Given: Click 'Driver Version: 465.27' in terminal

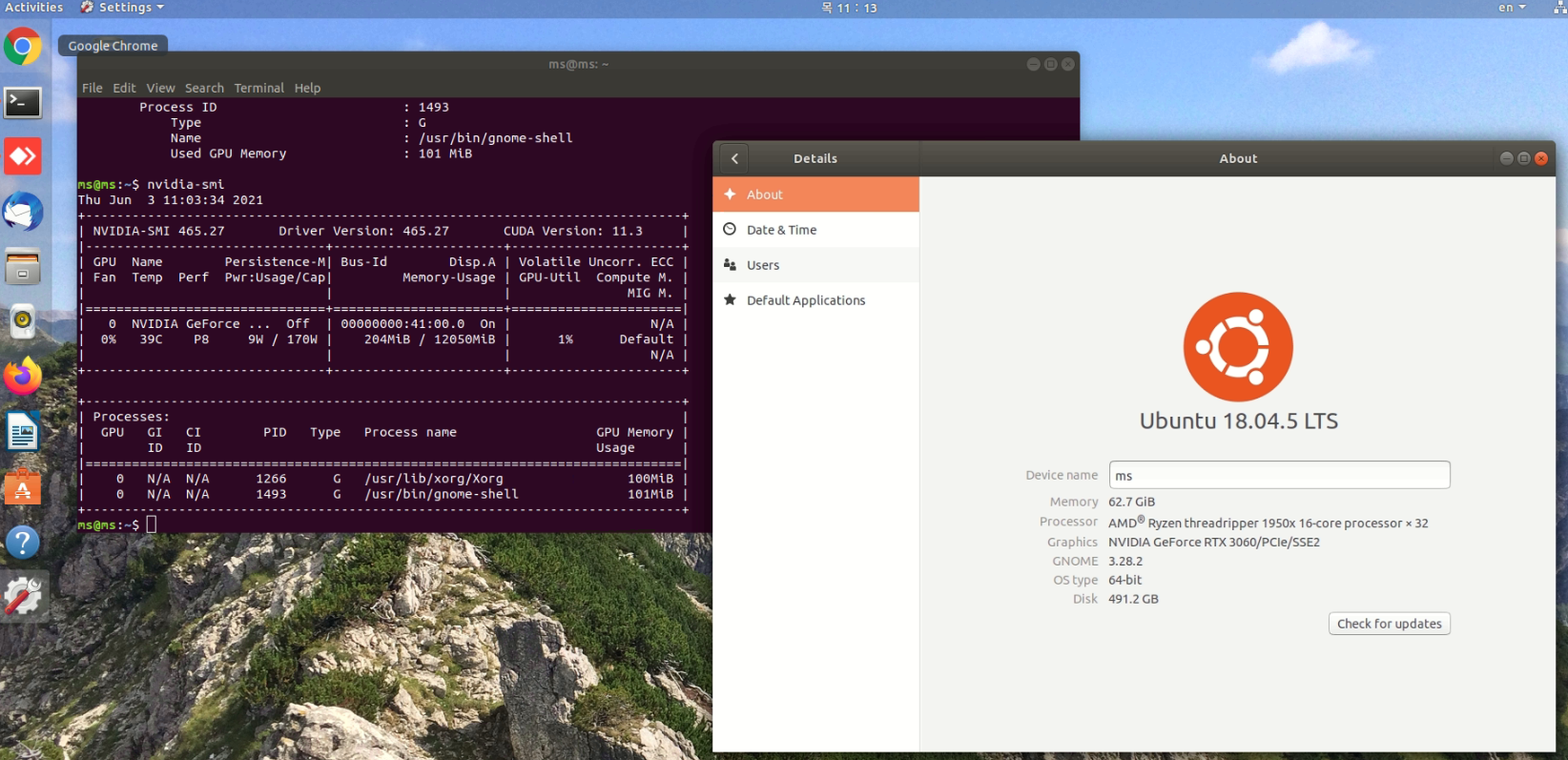Looking at the screenshot, I should point(363,231).
